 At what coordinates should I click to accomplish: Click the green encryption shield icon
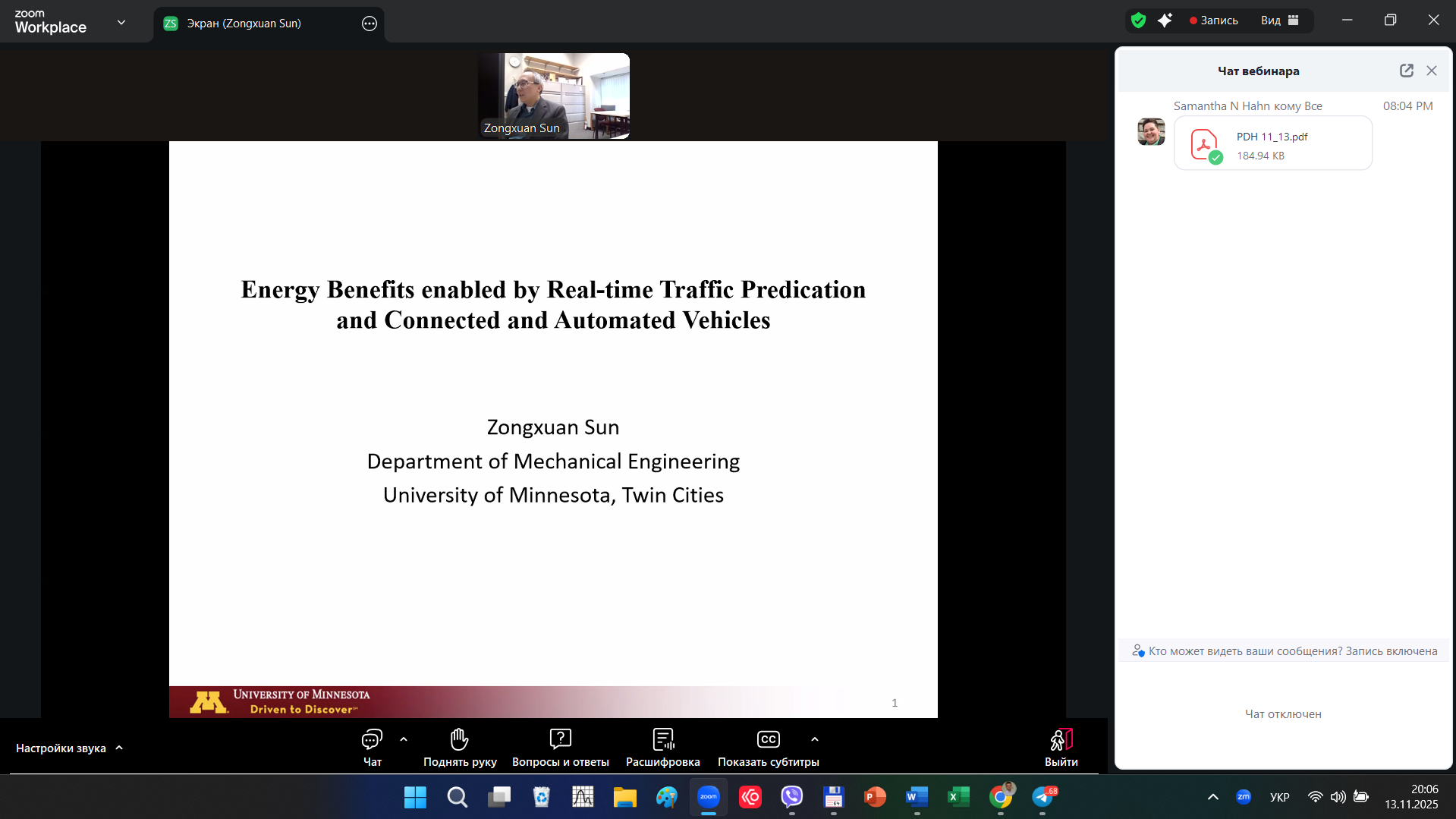pyautogui.click(x=1138, y=20)
